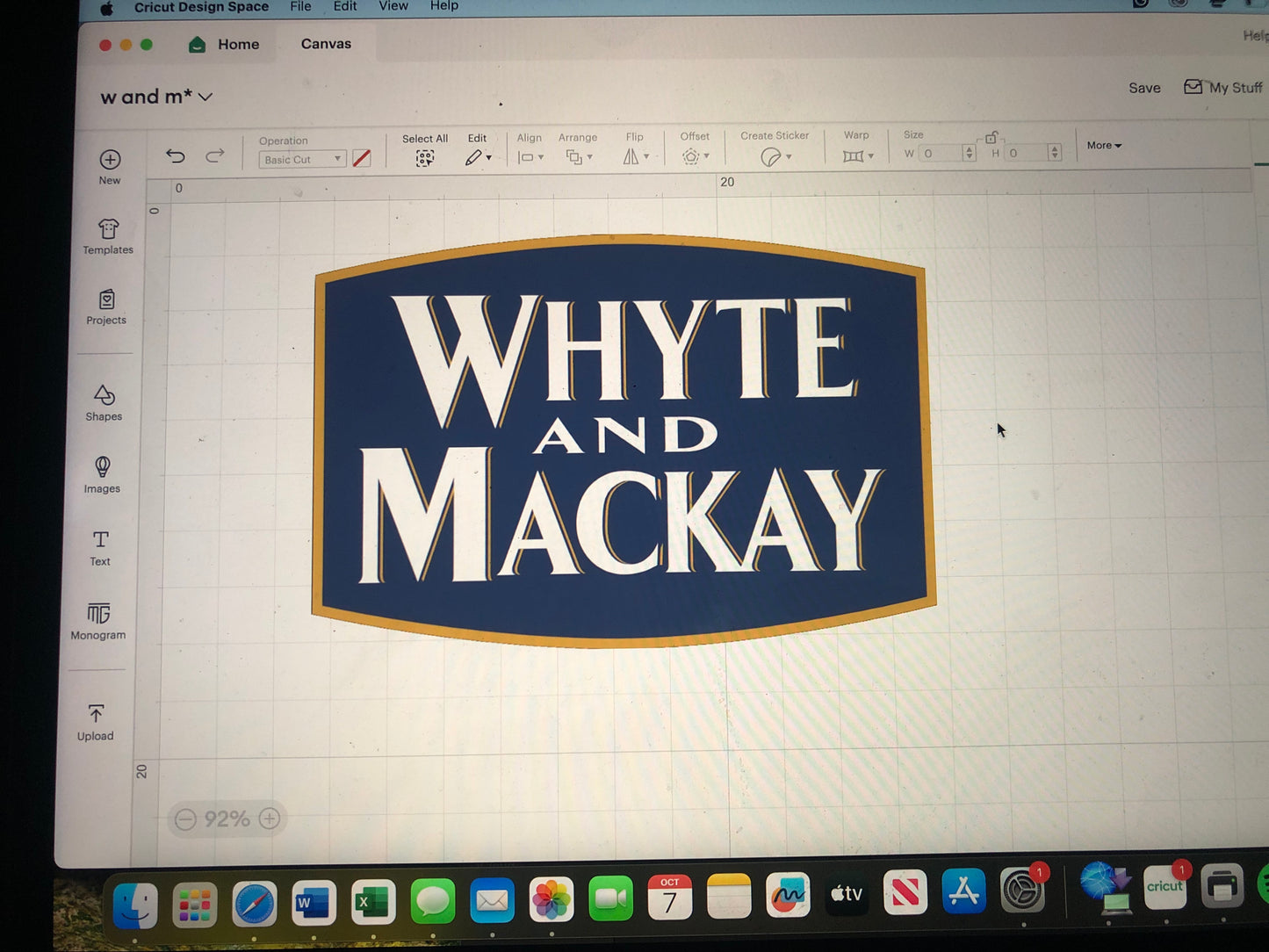Open the Select All tool
Viewport: 1269px width, 952px height.
pyautogui.click(x=424, y=158)
